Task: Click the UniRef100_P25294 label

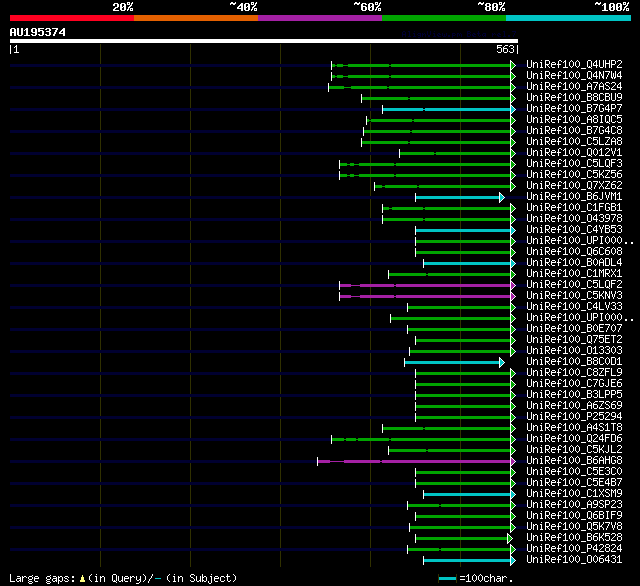Action: click(574, 417)
